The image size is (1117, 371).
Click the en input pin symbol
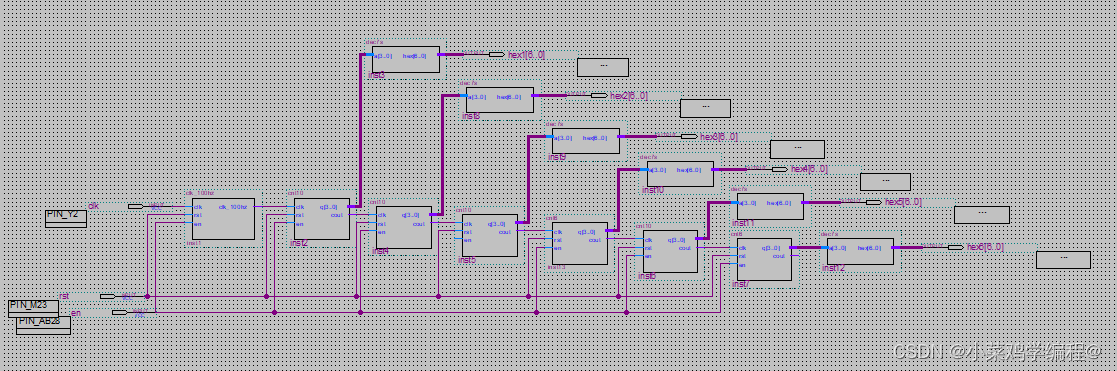click(x=120, y=312)
